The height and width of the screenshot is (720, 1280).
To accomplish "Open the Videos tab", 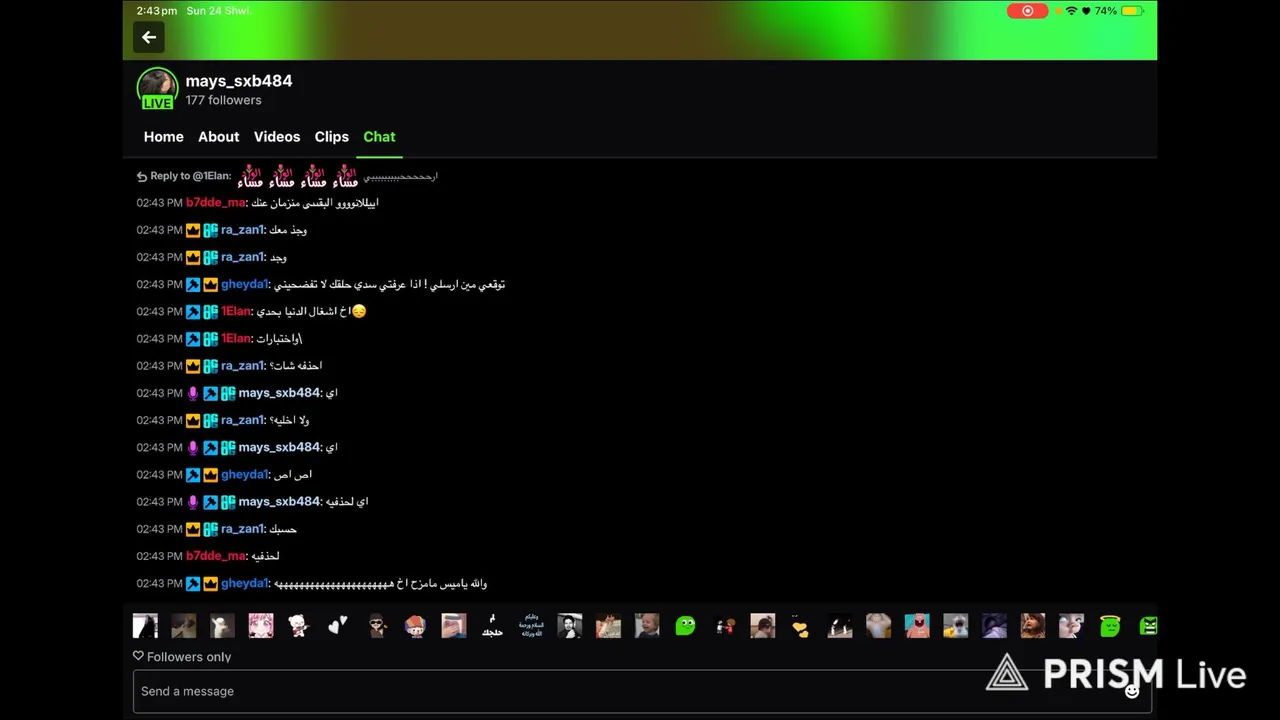I will coord(277,137).
